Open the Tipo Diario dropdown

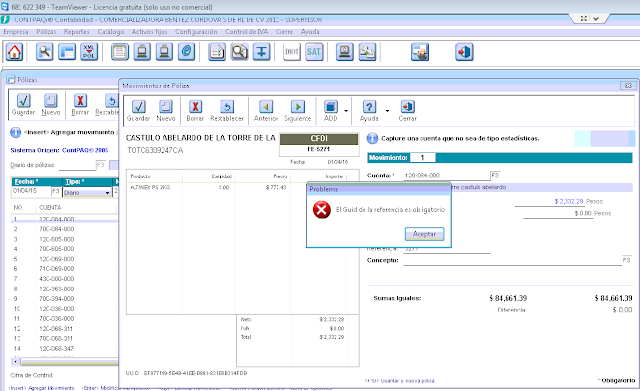click(107, 193)
